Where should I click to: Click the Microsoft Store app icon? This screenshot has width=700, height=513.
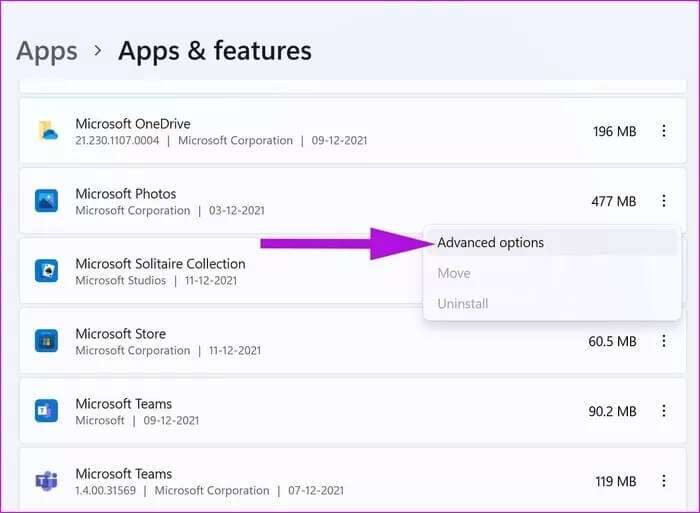[x=46, y=341]
